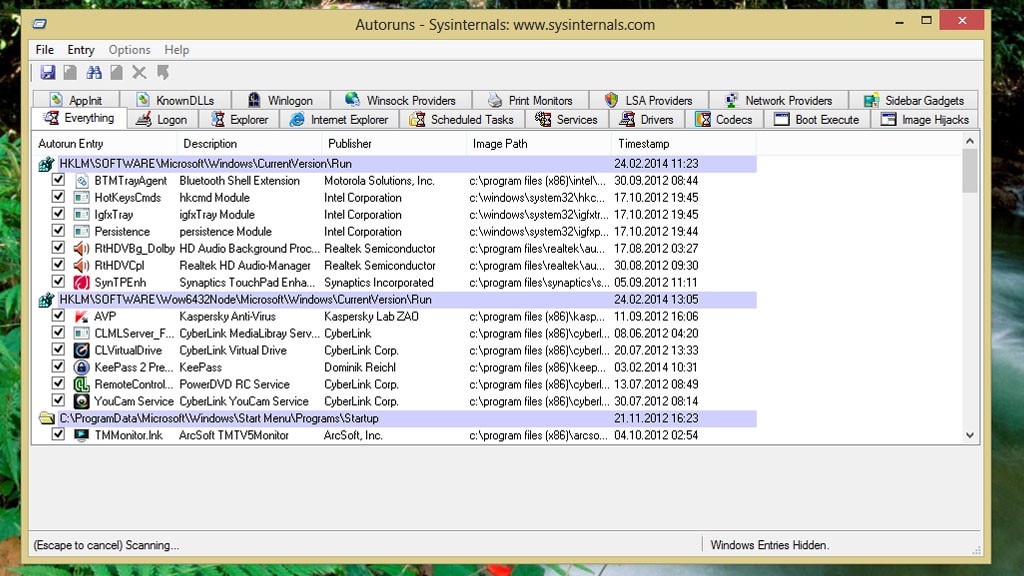This screenshot has height=576, width=1024.
Task: Click the Startup folder icon
Action: 46,419
